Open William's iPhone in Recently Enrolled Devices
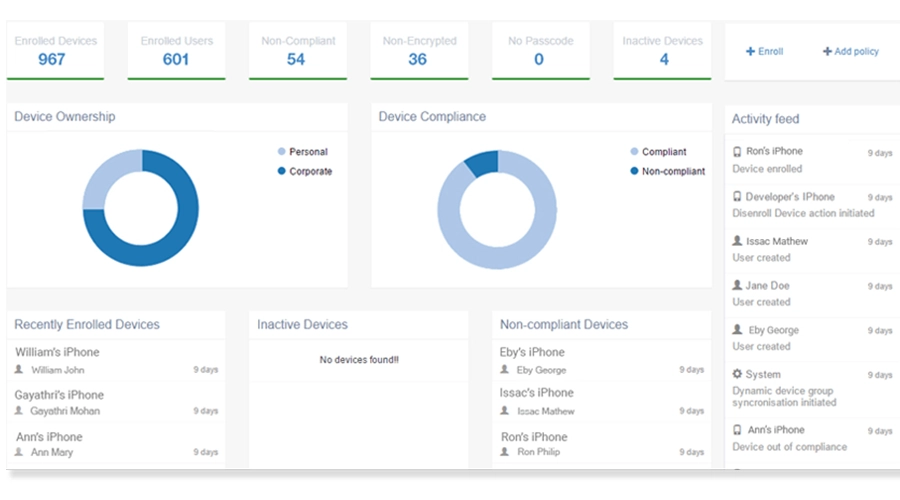Screen dimensions: 900x500 [57, 352]
